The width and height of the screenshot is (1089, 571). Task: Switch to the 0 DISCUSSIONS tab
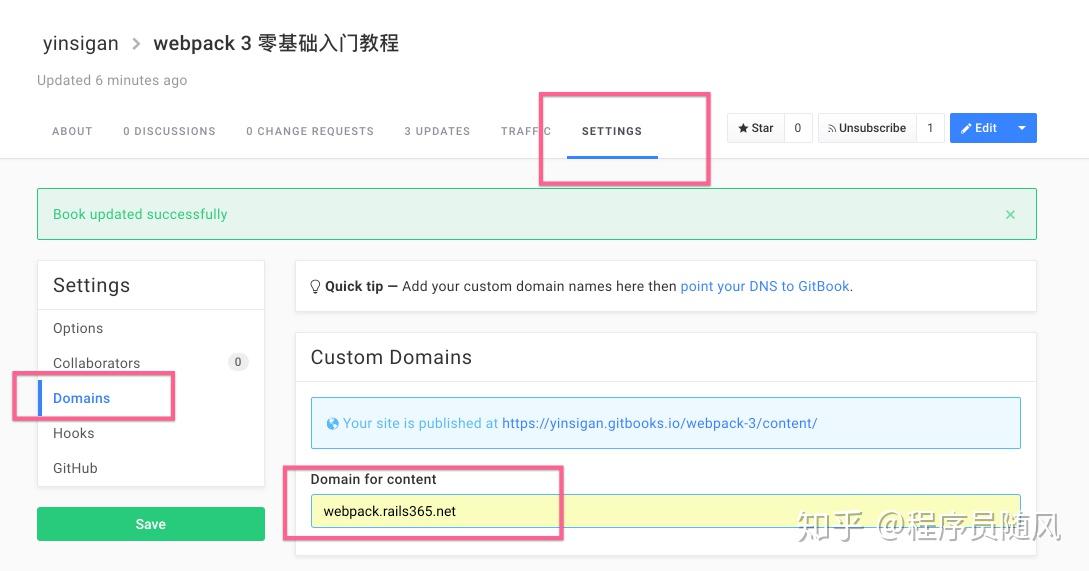[169, 131]
